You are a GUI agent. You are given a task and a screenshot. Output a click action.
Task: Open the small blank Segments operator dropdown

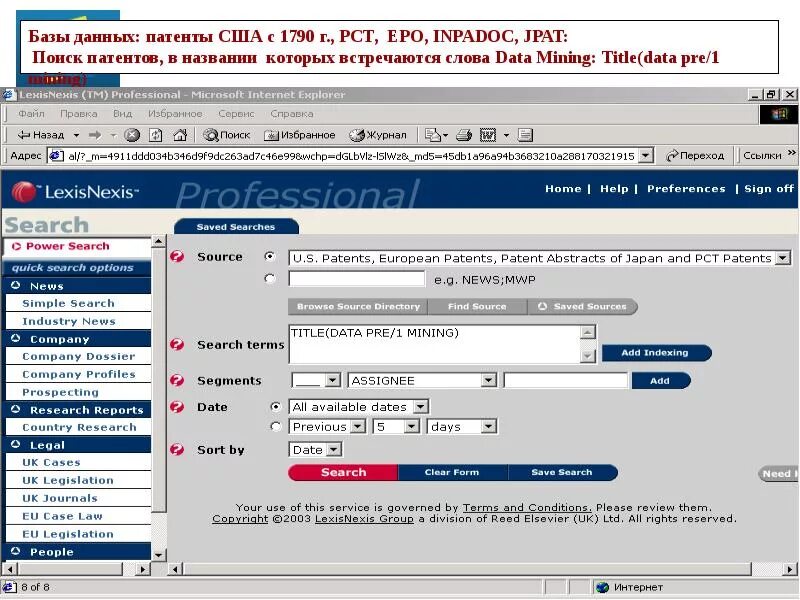click(x=332, y=380)
